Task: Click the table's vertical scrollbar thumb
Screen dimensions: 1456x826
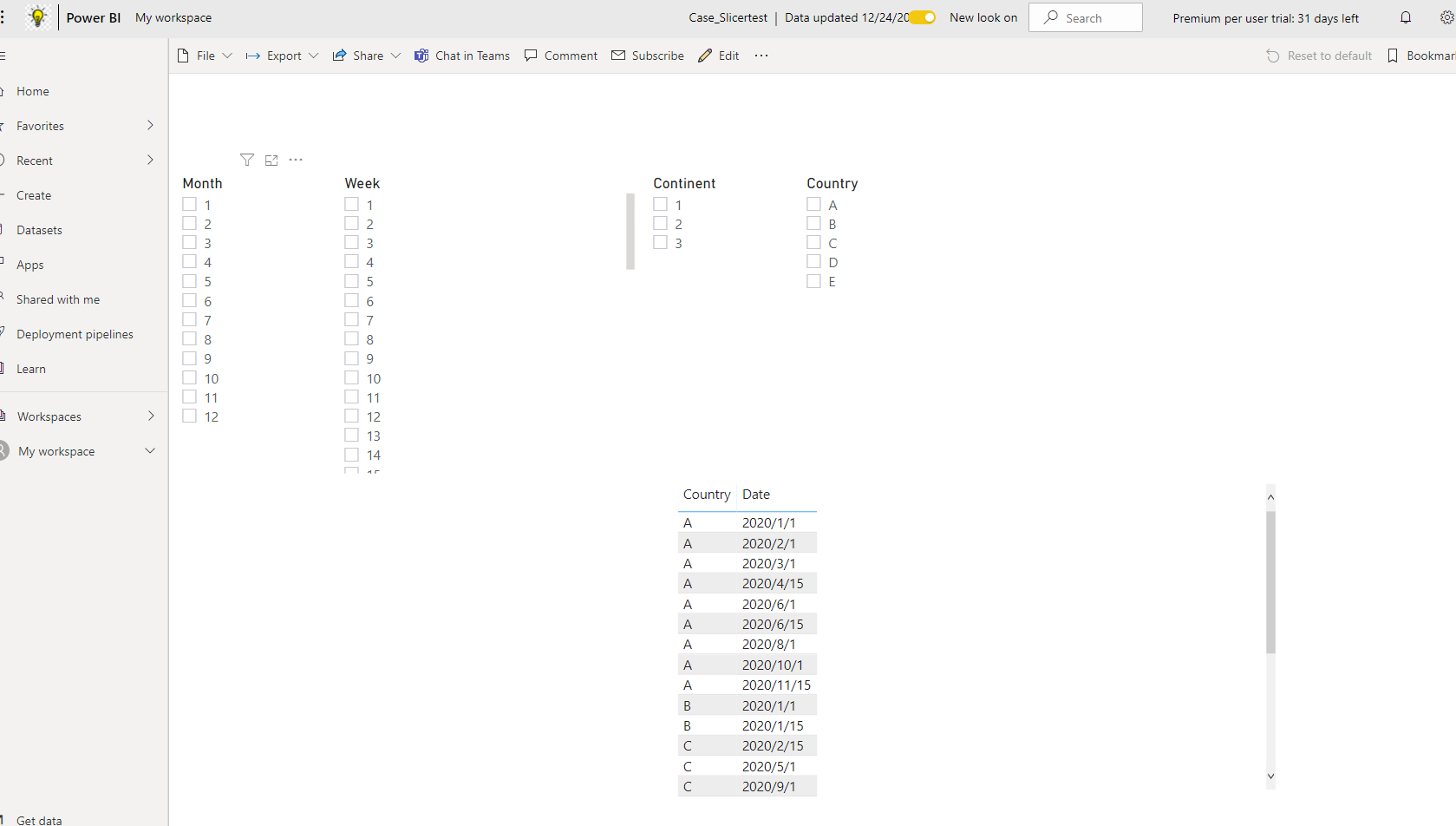Action: (1270, 582)
